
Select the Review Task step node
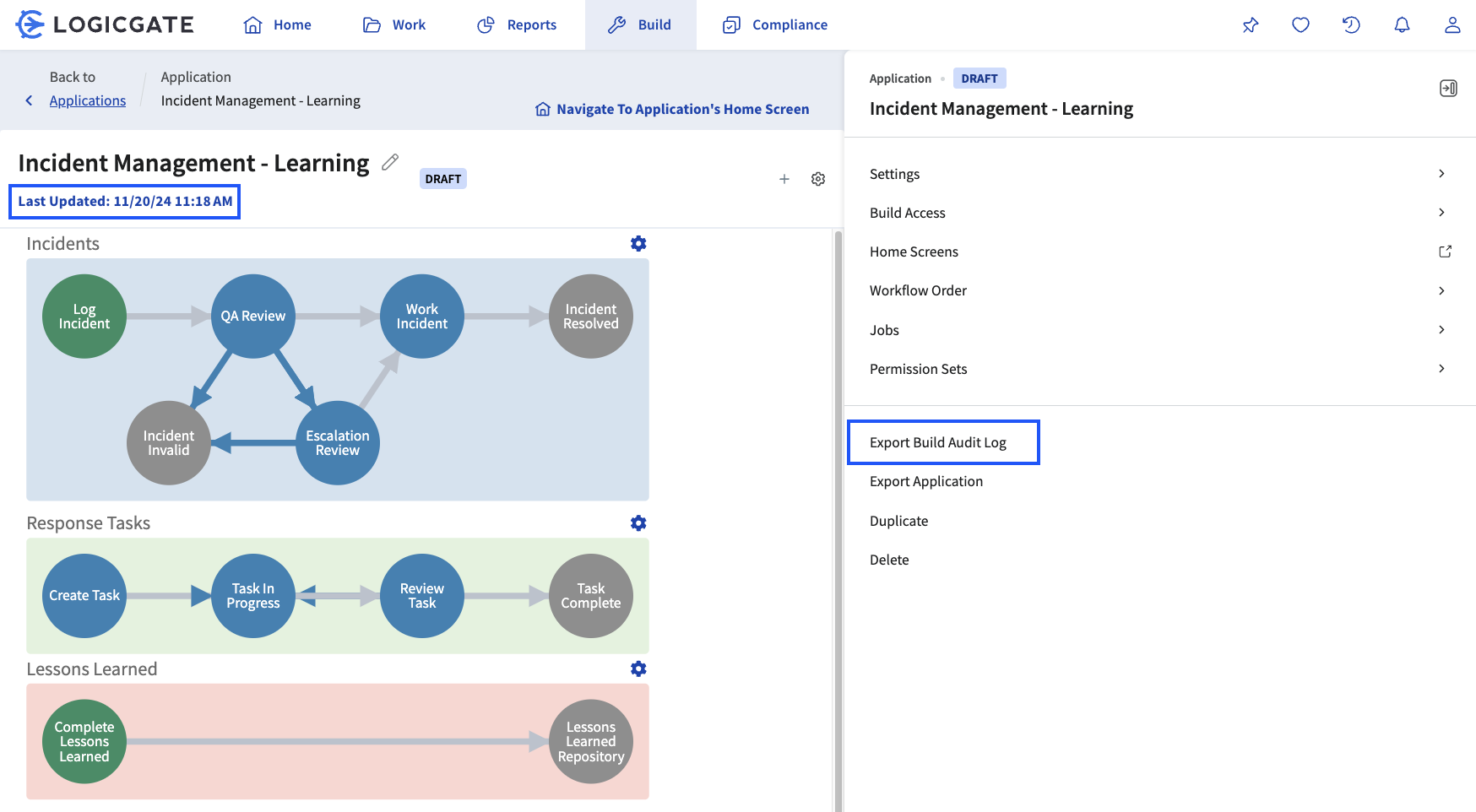point(422,596)
